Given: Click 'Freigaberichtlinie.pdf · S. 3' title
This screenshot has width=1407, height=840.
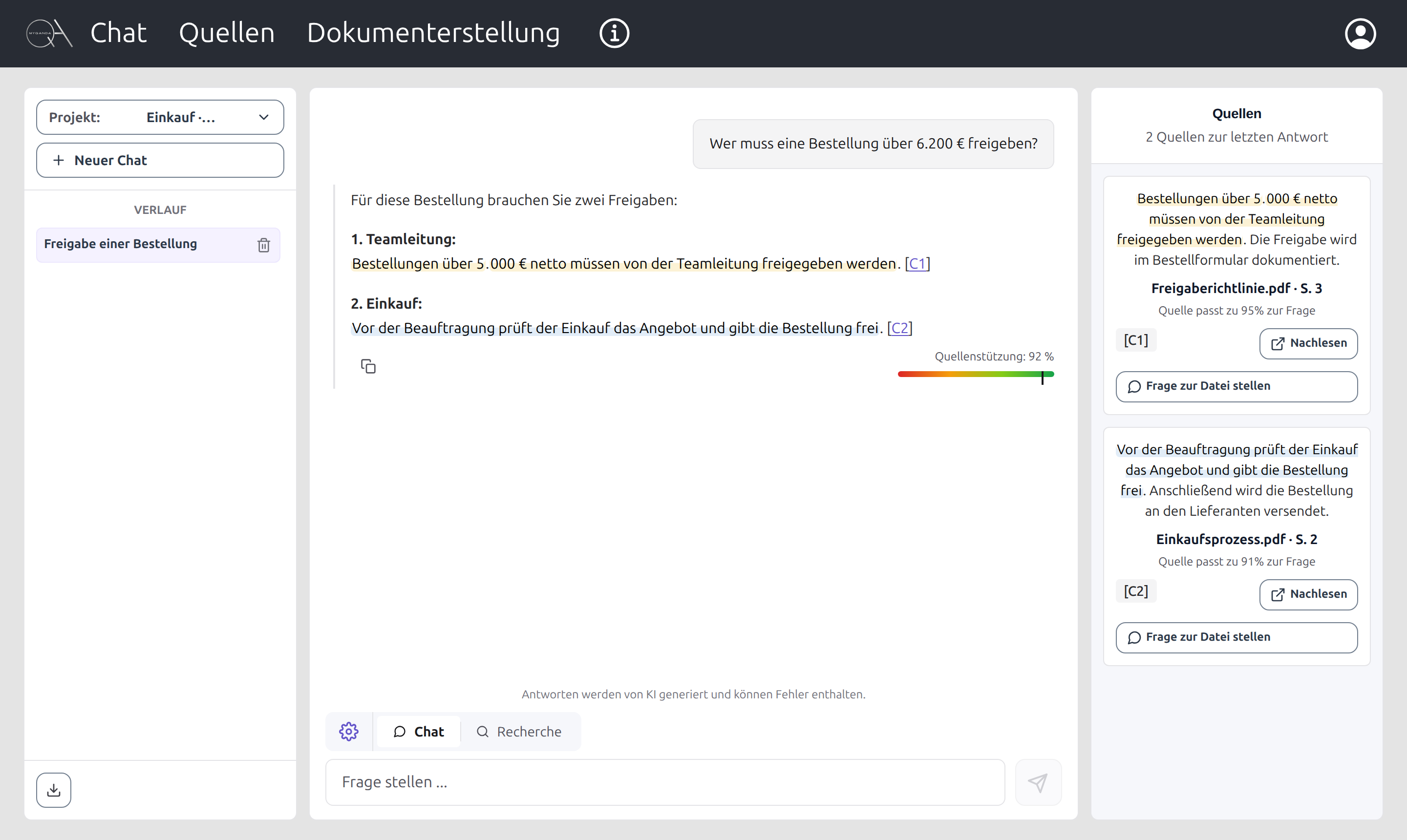Looking at the screenshot, I should 1236,288.
